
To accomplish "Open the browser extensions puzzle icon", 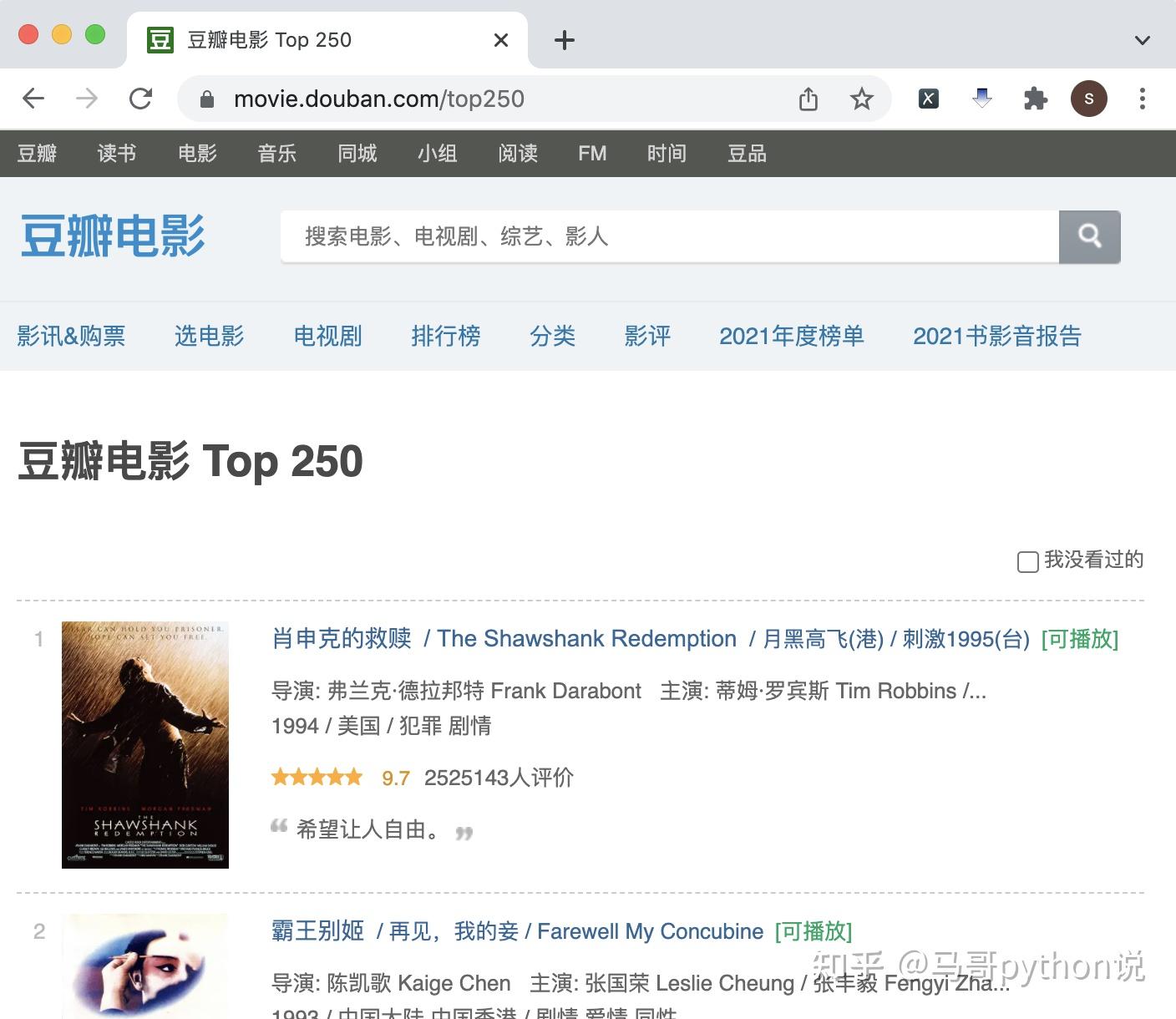I will pos(1035,99).
